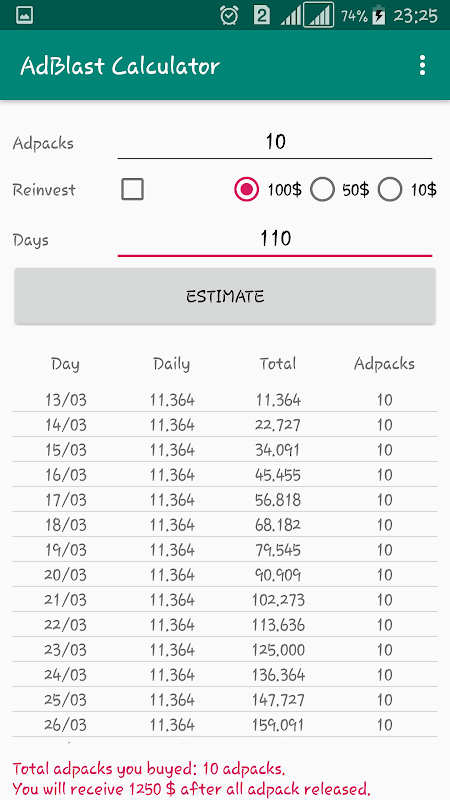The width and height of the screenshot is (450, 800).
Task: Tap the boxed signal strength icon
Action: coord(319,15)
